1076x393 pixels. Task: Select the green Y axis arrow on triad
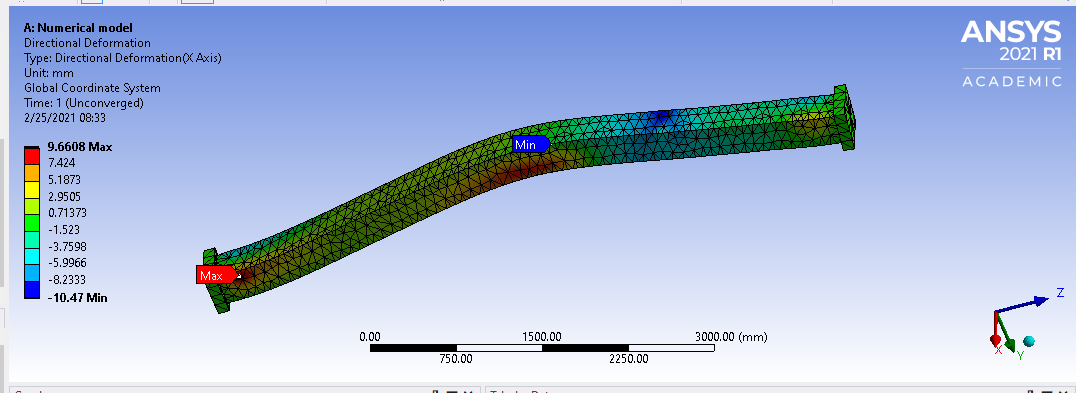(1007, 332)
